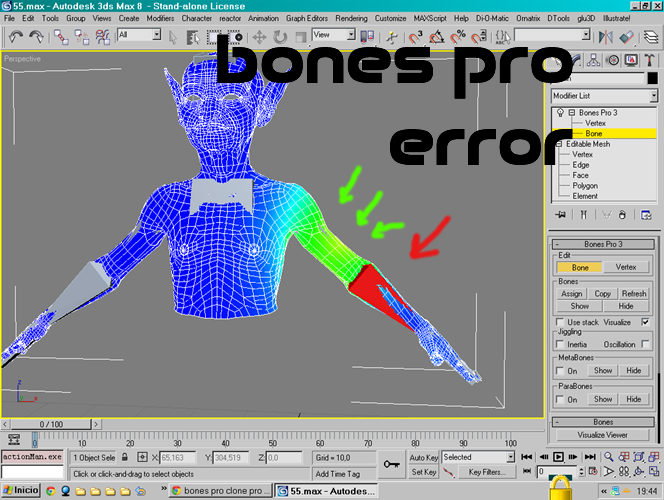The image size is (664, 500).
Task: Open the Rendering menu
Action: click(351, 18)
